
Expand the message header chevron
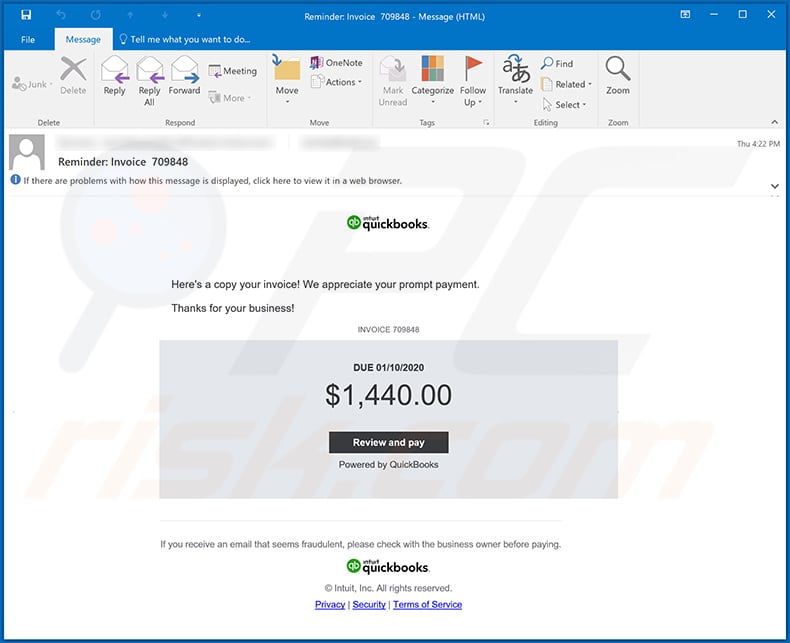coord(775,186)
